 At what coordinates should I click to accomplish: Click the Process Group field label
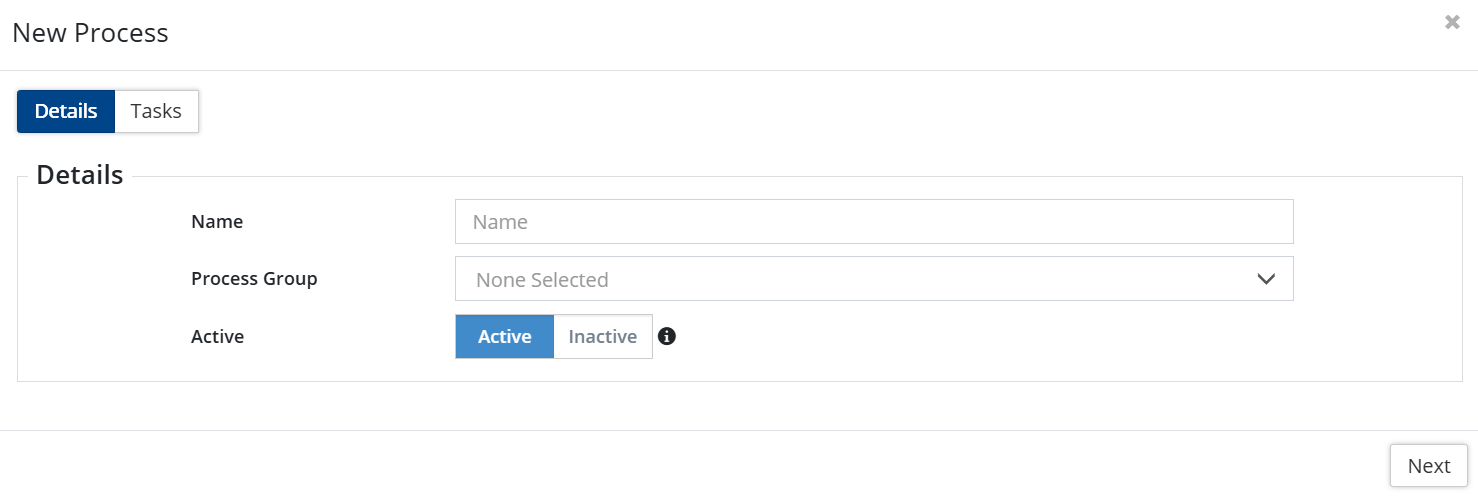point(254,279)
